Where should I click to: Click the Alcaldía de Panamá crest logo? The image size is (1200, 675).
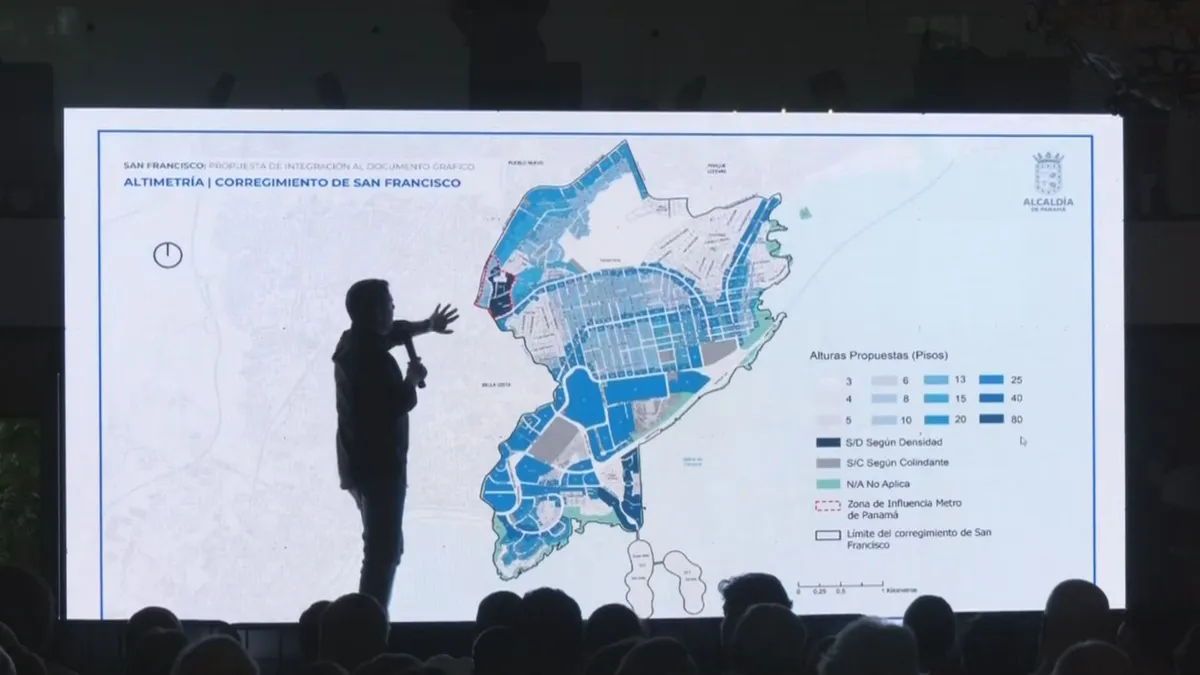1048,173
